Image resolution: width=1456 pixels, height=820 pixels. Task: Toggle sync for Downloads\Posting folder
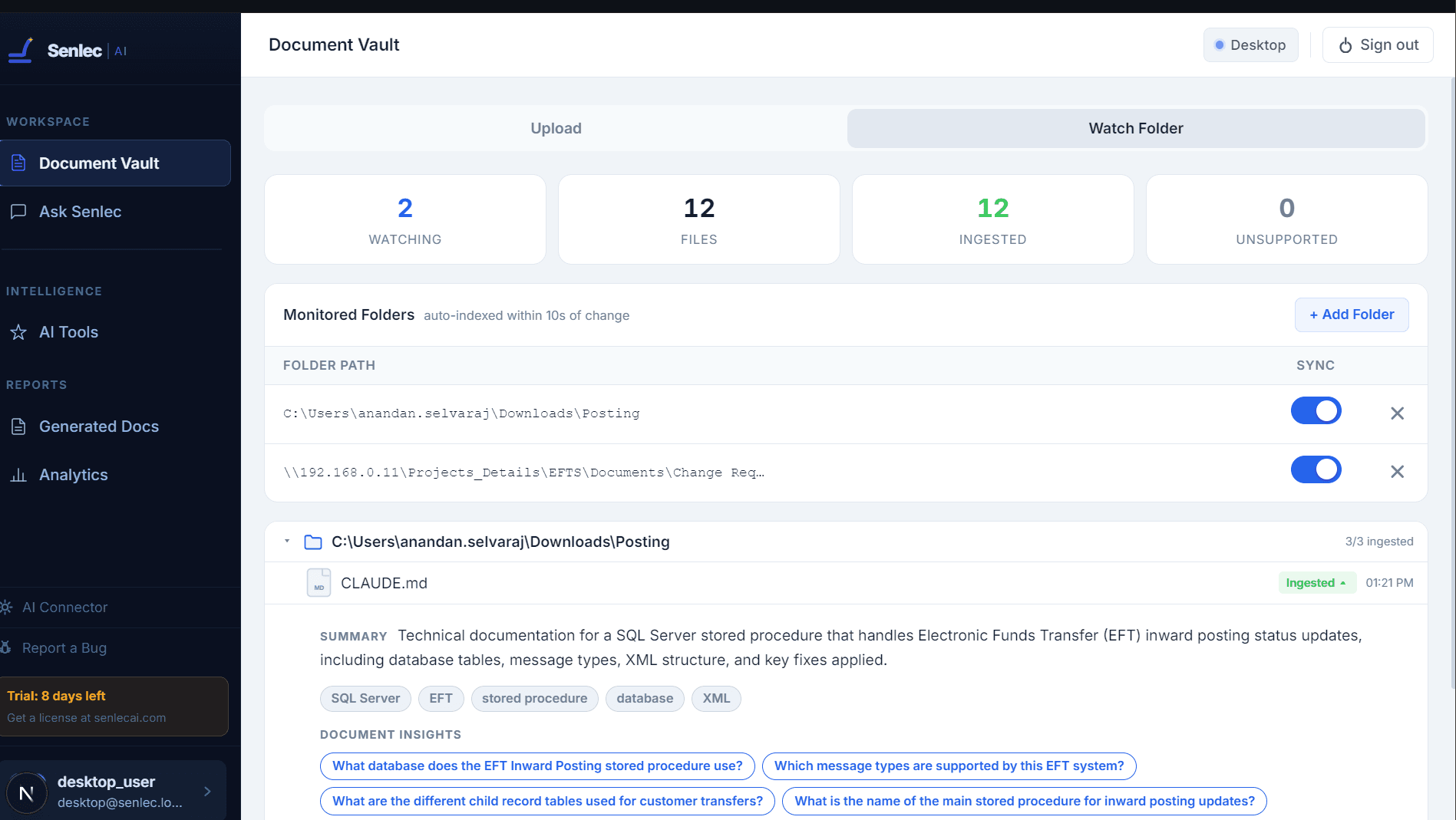coord(1316,411)
